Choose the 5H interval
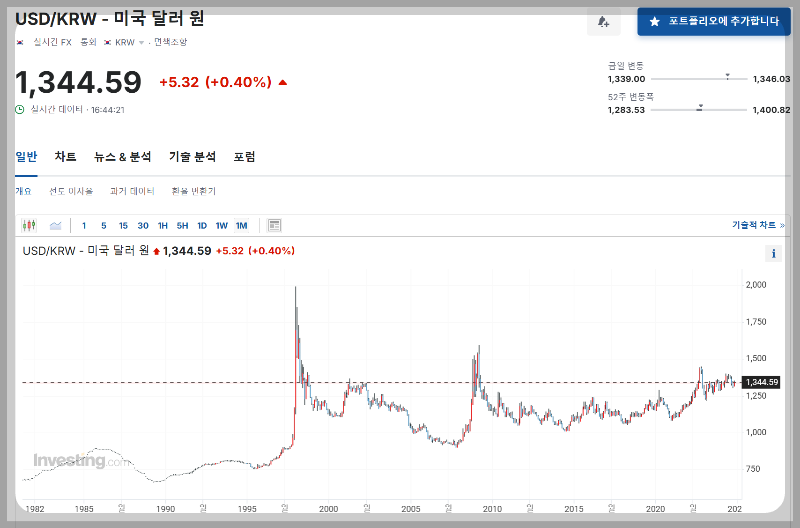Viewport: 800px width, 528px height. (x=182, y=225)
